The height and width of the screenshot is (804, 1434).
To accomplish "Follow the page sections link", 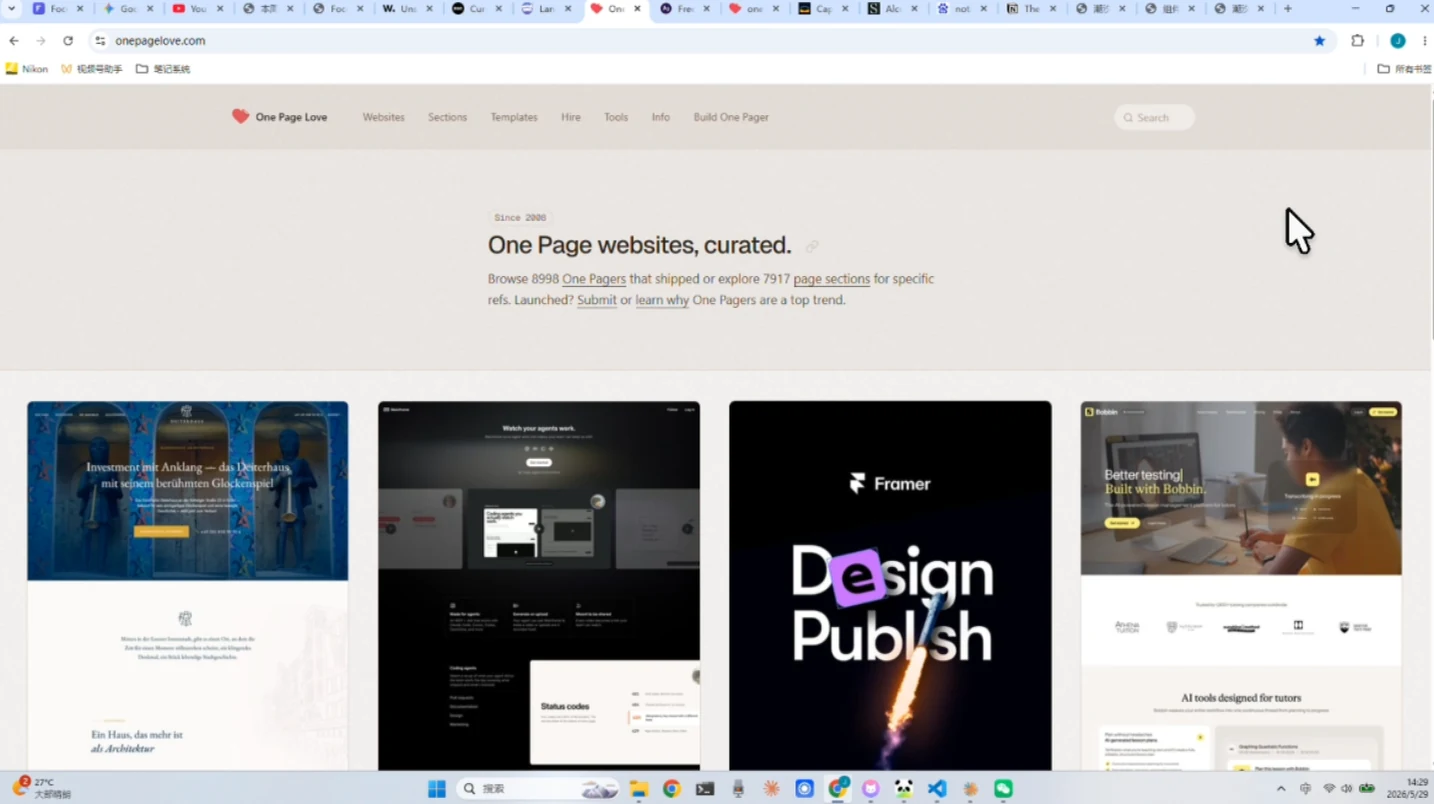I will pyautogui.click(x=832, y=279).
